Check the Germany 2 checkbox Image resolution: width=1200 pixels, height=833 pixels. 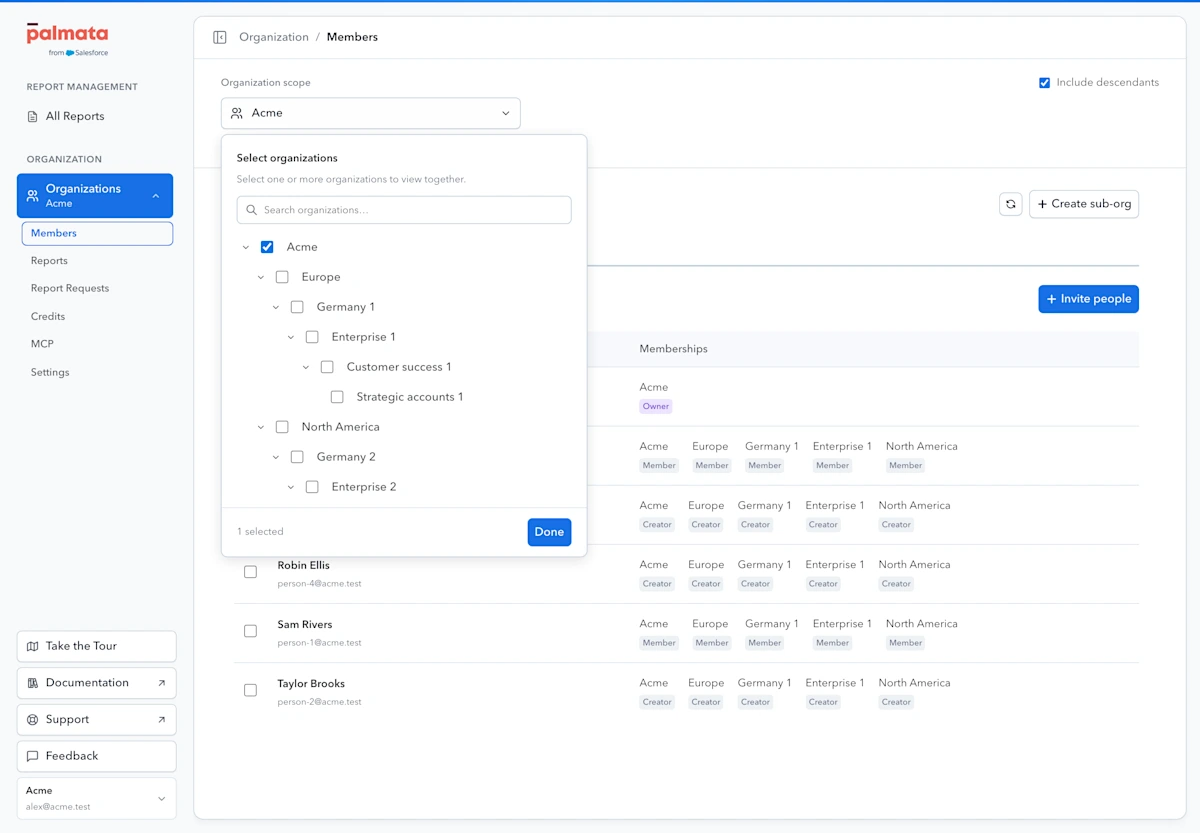pos(297,457)
